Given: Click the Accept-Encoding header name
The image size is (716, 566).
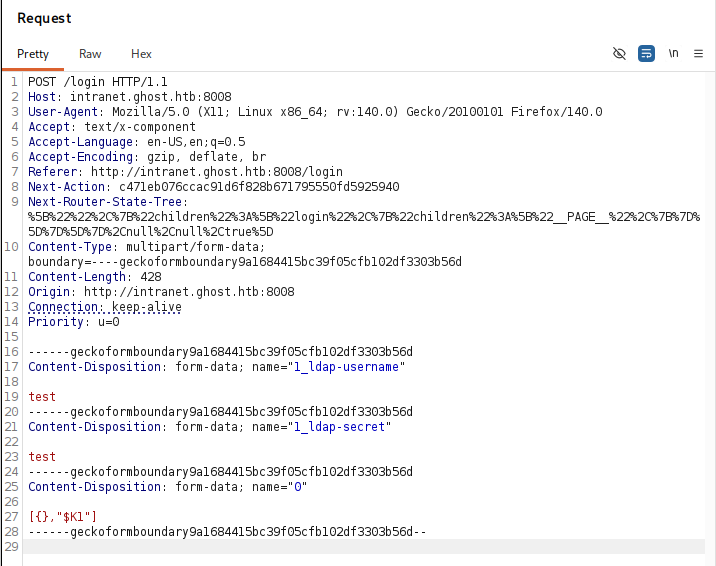Looking at the screenshot, I should (x=80, y=157).
